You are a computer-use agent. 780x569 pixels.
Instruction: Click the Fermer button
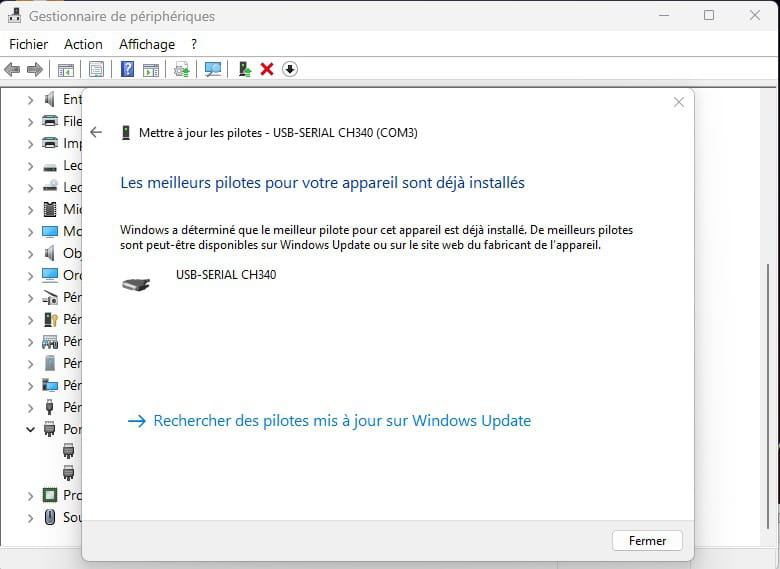point(647,540)
